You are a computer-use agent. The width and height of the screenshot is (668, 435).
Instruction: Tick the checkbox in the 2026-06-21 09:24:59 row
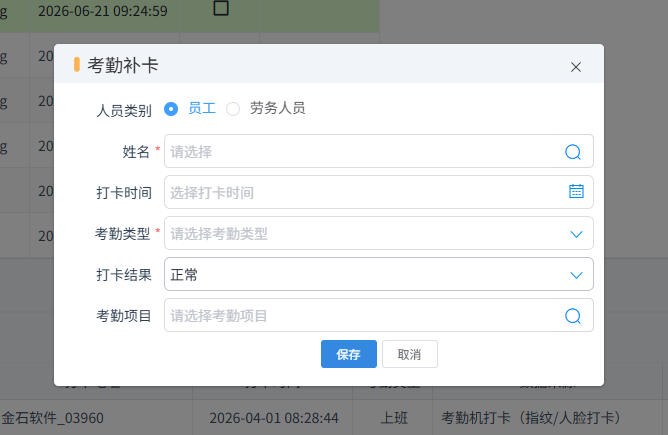221,8
